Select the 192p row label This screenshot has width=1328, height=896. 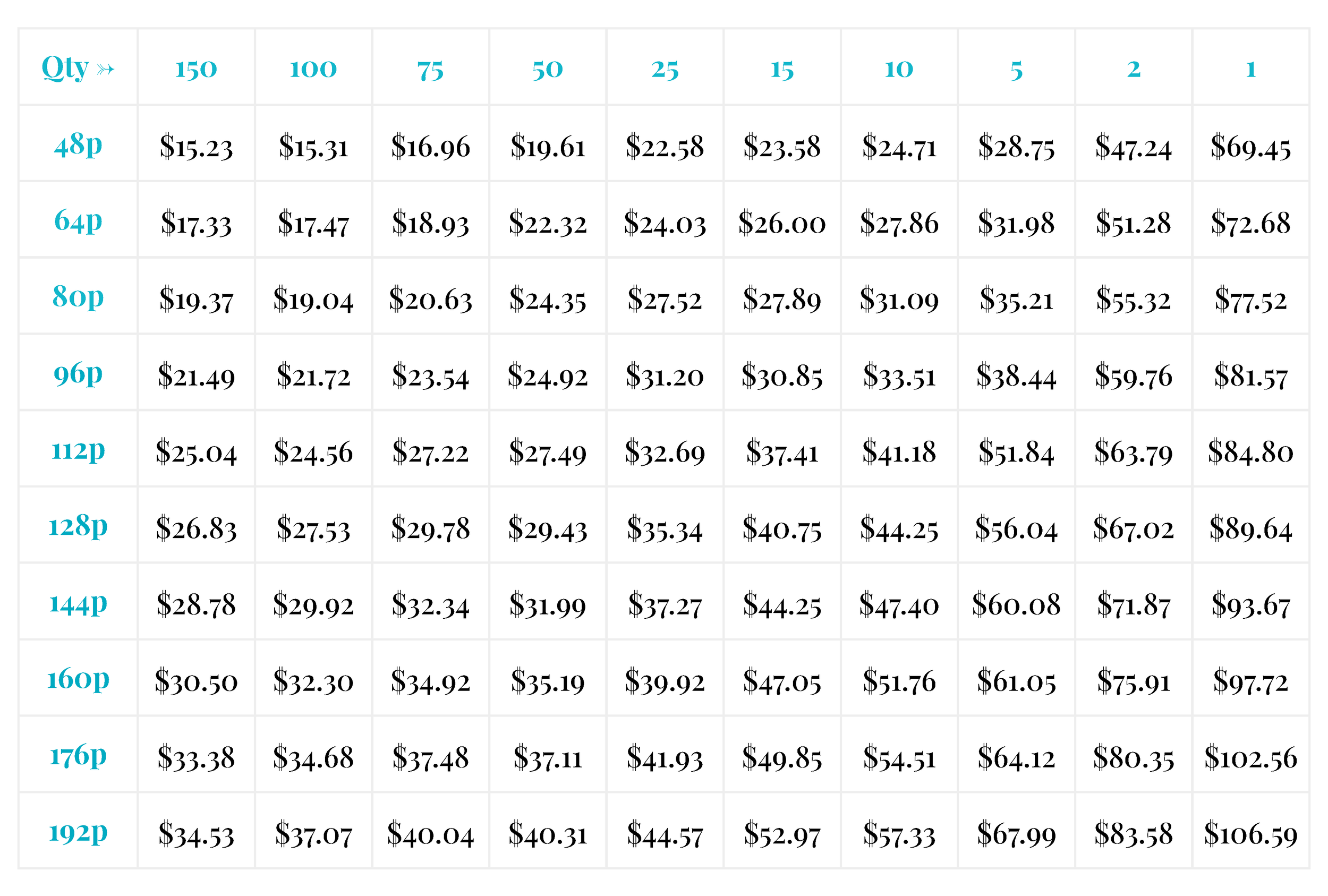[78, 831]
